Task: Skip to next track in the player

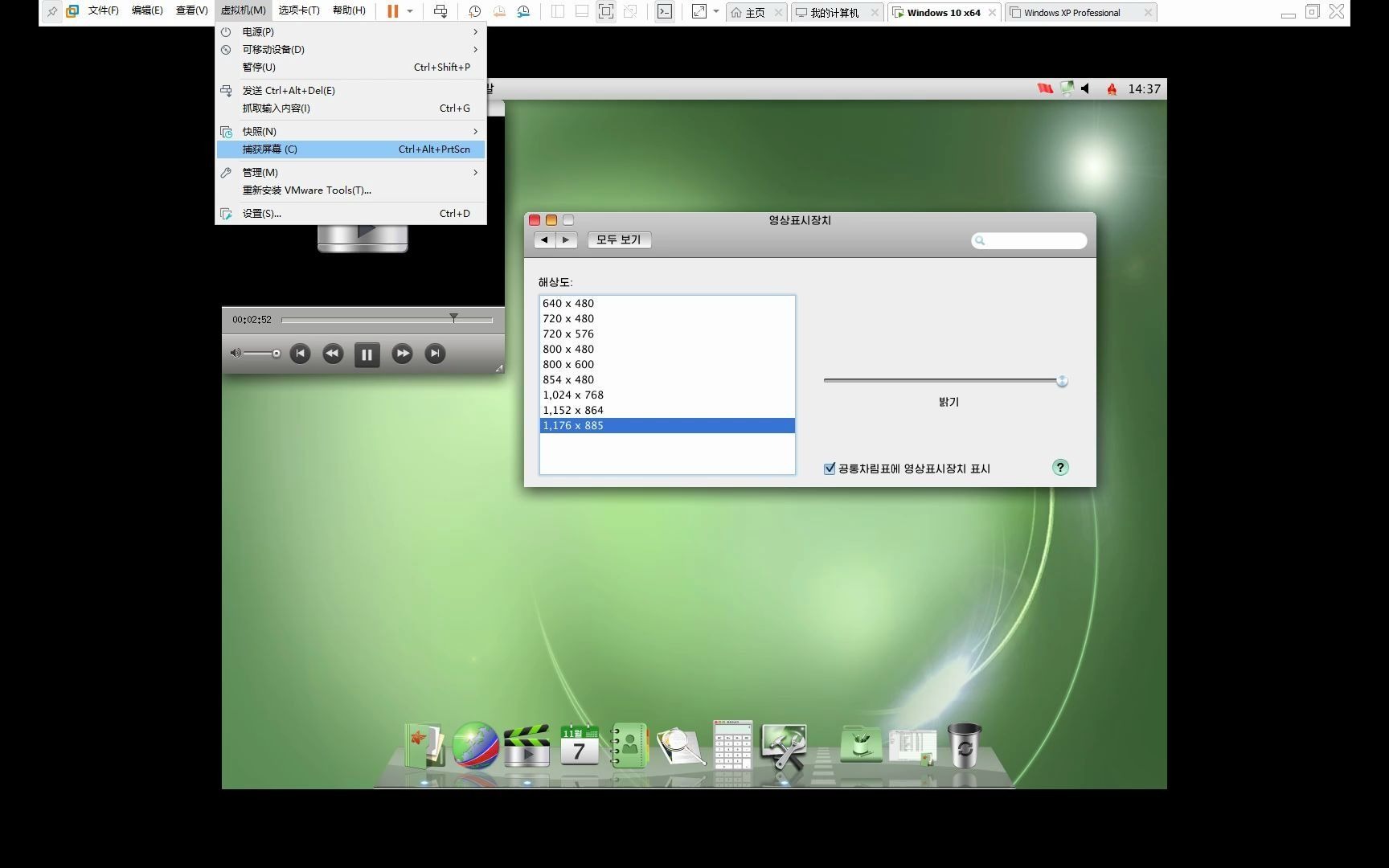Action: (435, 354)
